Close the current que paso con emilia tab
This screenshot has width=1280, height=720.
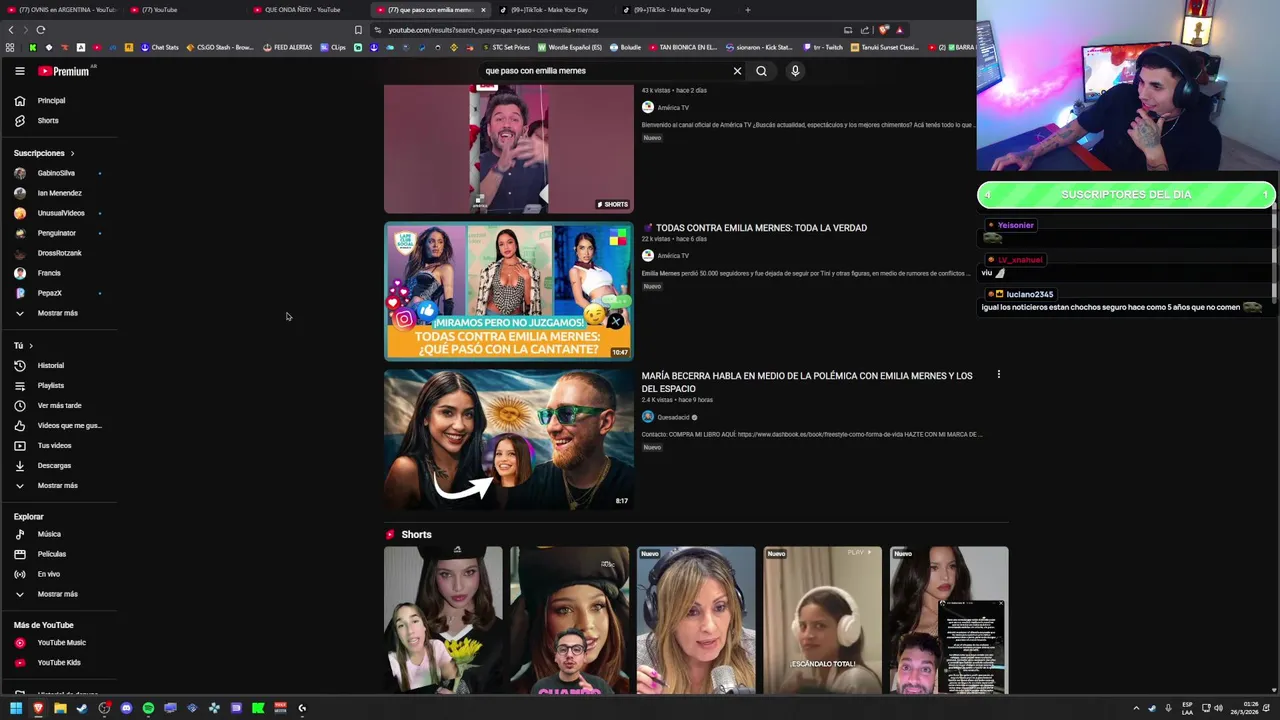click(483, 10)
